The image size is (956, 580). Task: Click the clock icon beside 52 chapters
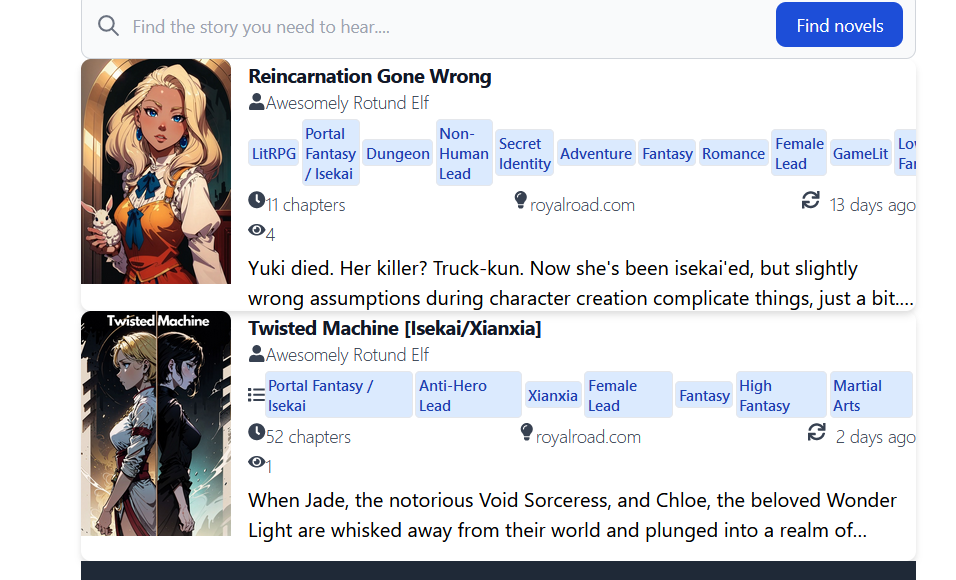click(x=256, y=433)
